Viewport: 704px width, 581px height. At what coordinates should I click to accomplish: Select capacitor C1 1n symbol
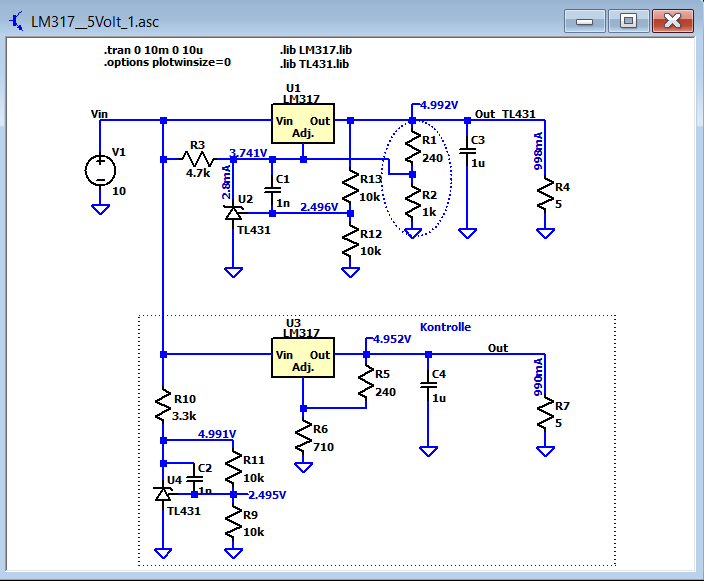[273, 190]
